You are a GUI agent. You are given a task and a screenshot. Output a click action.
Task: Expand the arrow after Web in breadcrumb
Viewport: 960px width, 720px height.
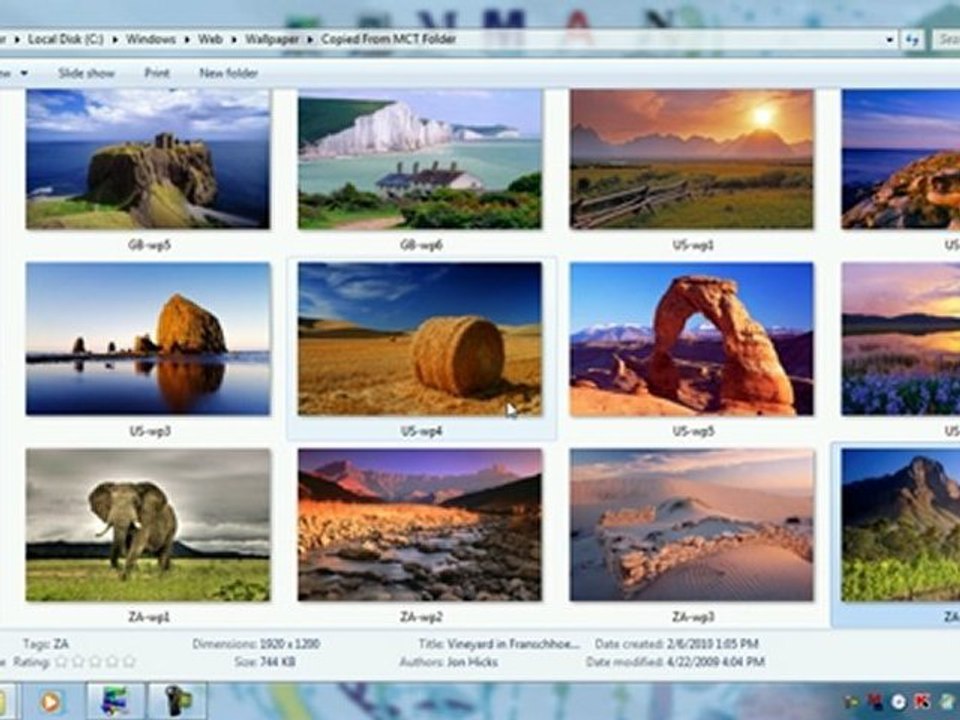tap(234, 40)
